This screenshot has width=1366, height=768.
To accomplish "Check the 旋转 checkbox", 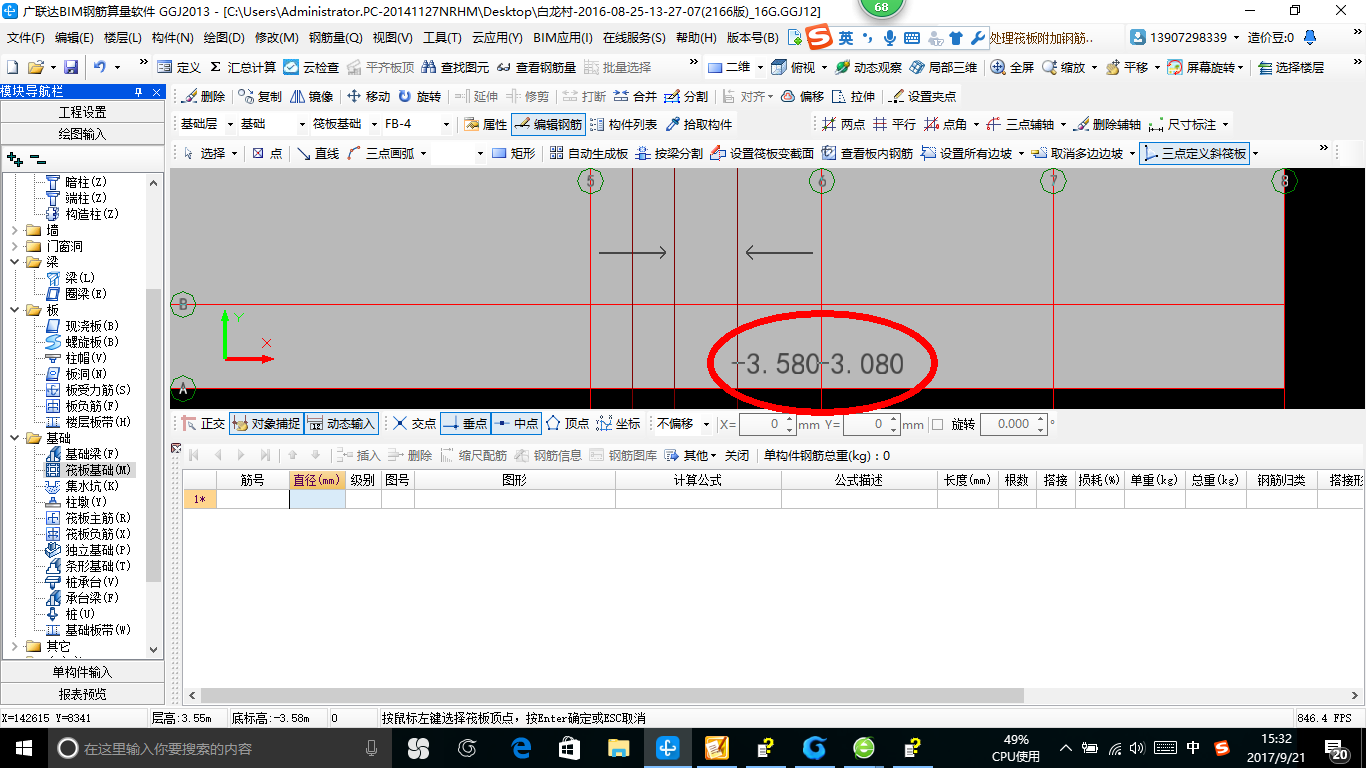I will (x=937, y=424).
